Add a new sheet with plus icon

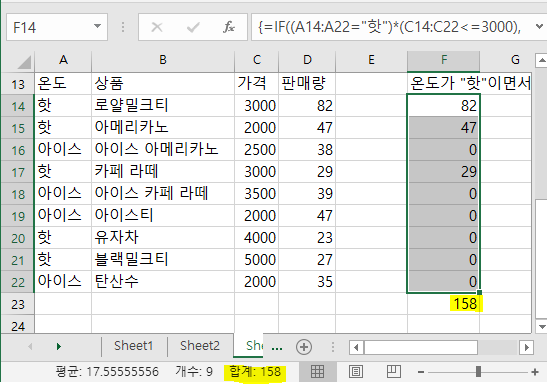[x=304, y=347]
